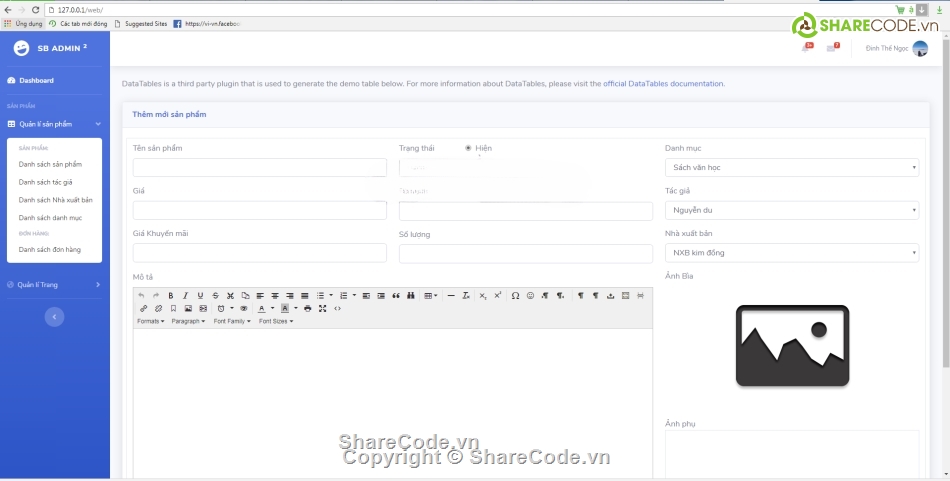Open the SB Admin 2 brand link
The width and height of the screenshot is (950, 481).
pos(51,48)
